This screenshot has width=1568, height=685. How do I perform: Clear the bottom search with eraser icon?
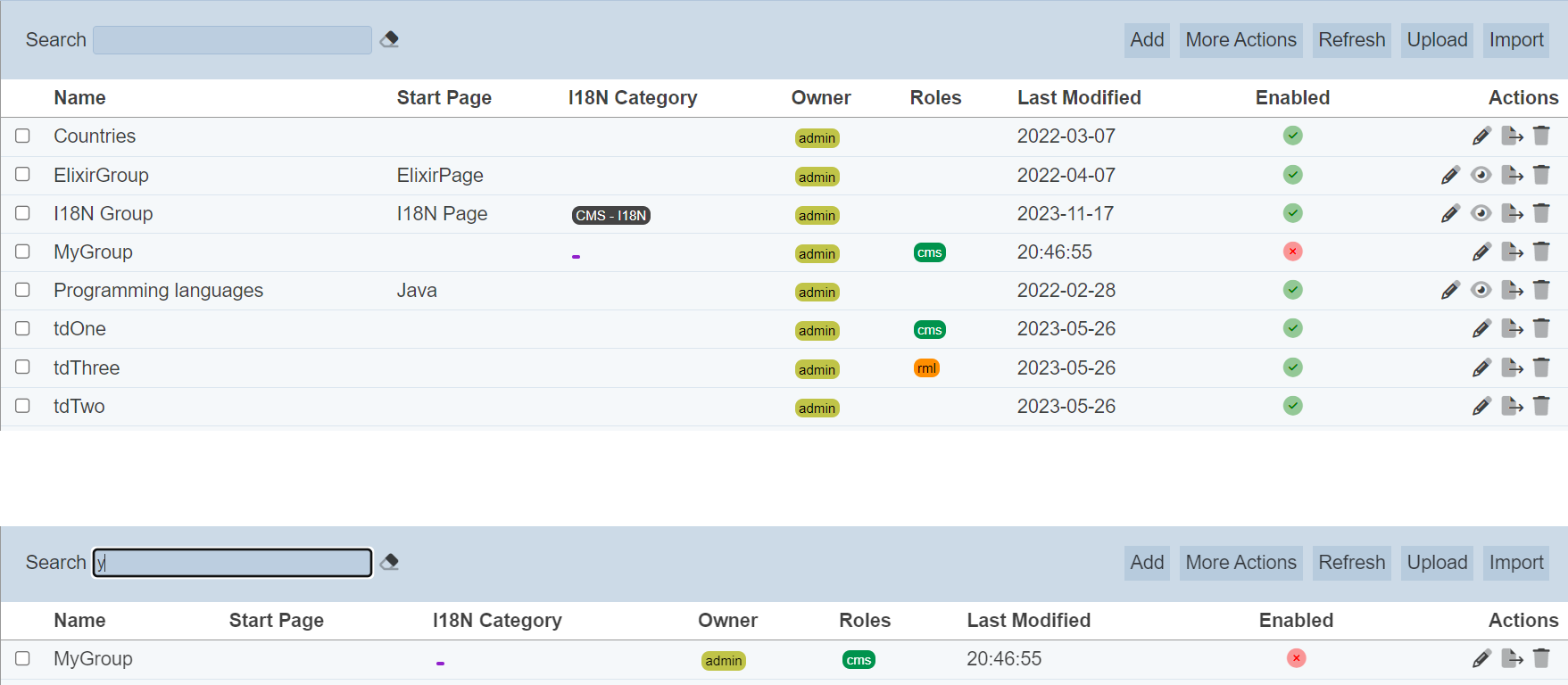coord(389,562)
